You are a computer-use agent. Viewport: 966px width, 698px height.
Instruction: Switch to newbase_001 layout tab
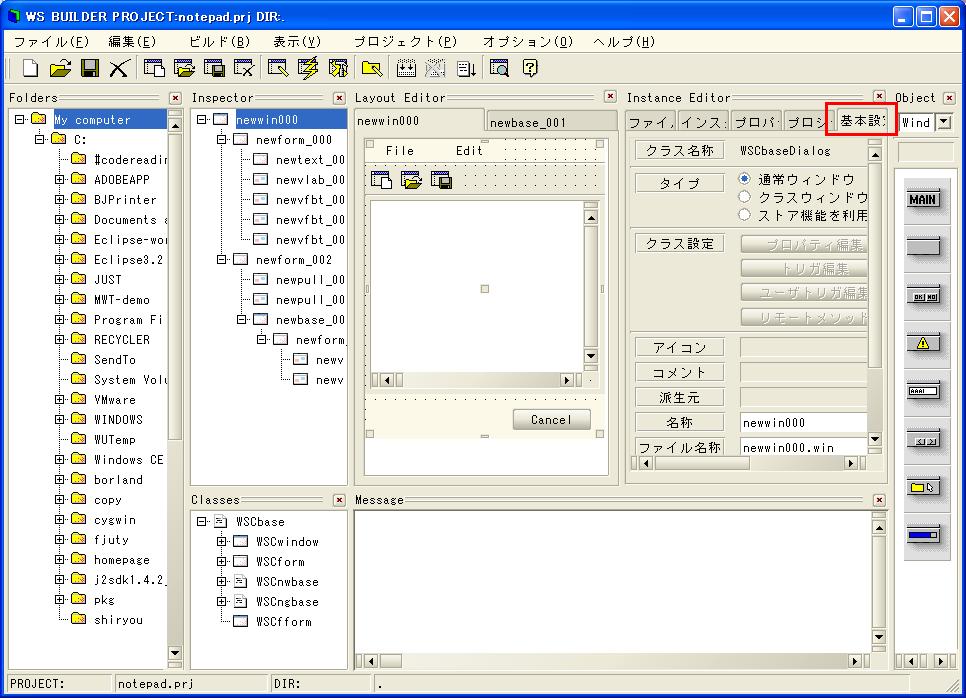[x=551, y=122]
